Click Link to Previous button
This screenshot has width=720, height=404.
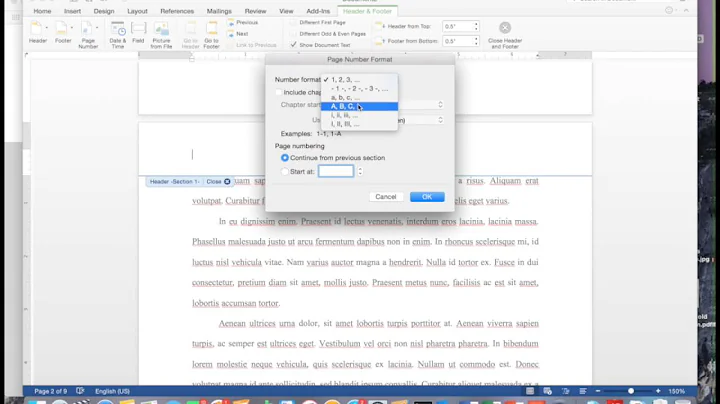252,45
